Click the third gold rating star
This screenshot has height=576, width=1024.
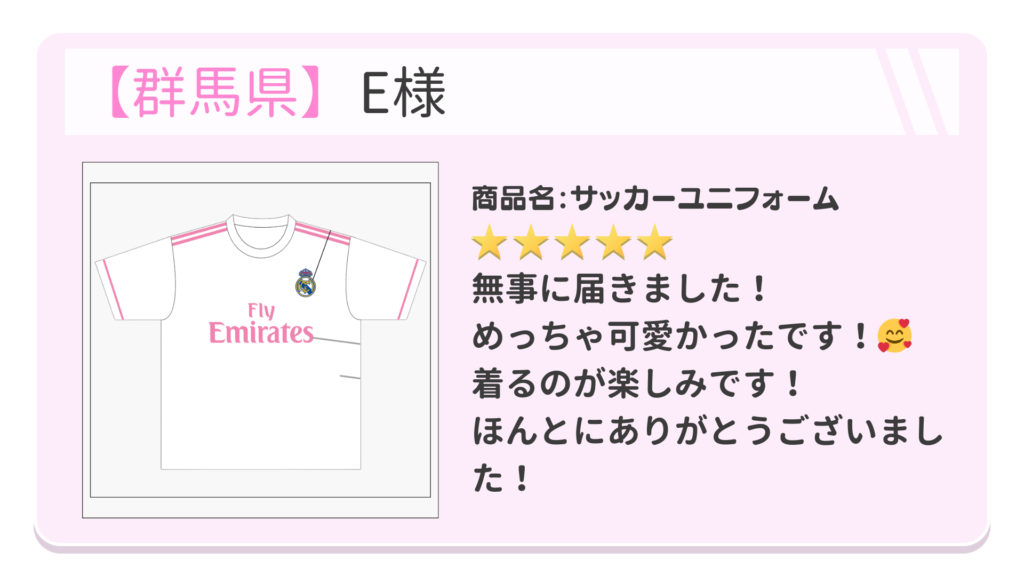pyautogui.click(x=573, y=242)
